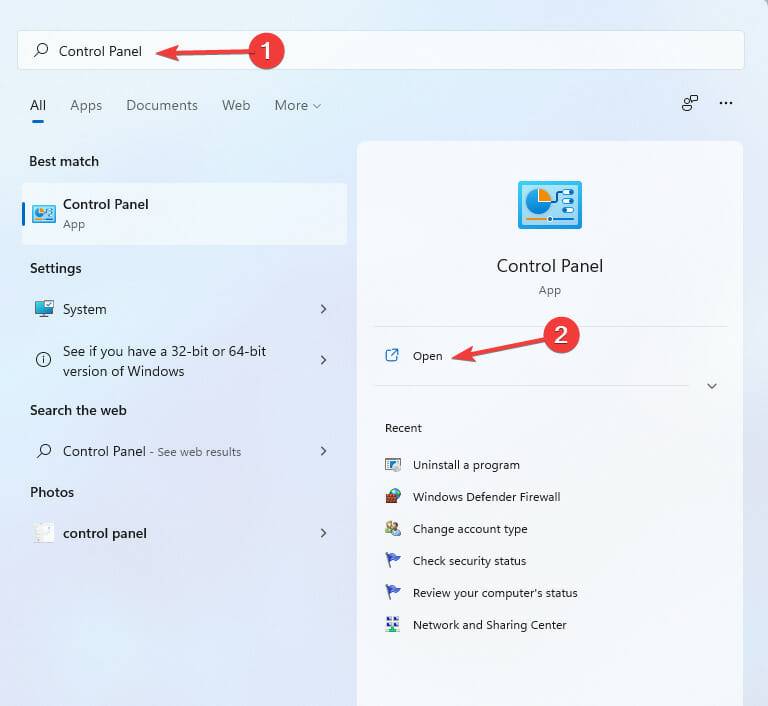
Task: Click the Open external-link icon
Action: [x=392, y=355]
